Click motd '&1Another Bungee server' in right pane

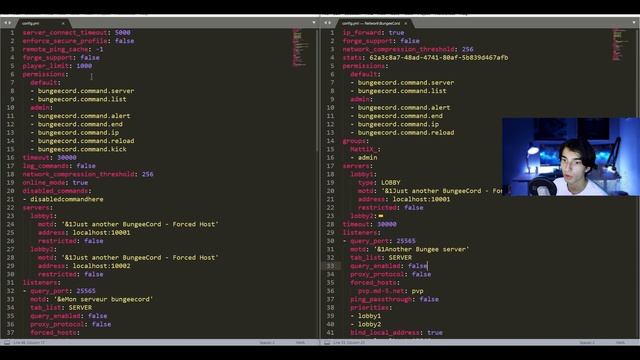pos(410,249)
